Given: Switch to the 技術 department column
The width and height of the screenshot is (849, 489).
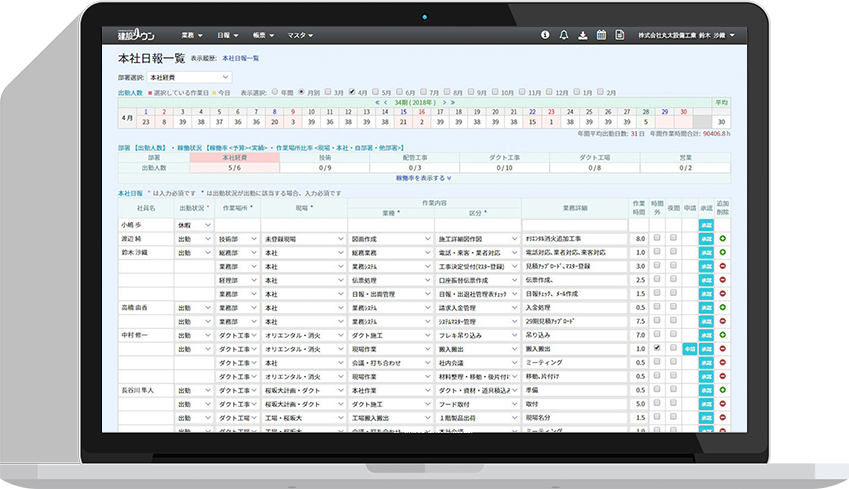Looking at the screenshot, I should click(x=325, y=158).
